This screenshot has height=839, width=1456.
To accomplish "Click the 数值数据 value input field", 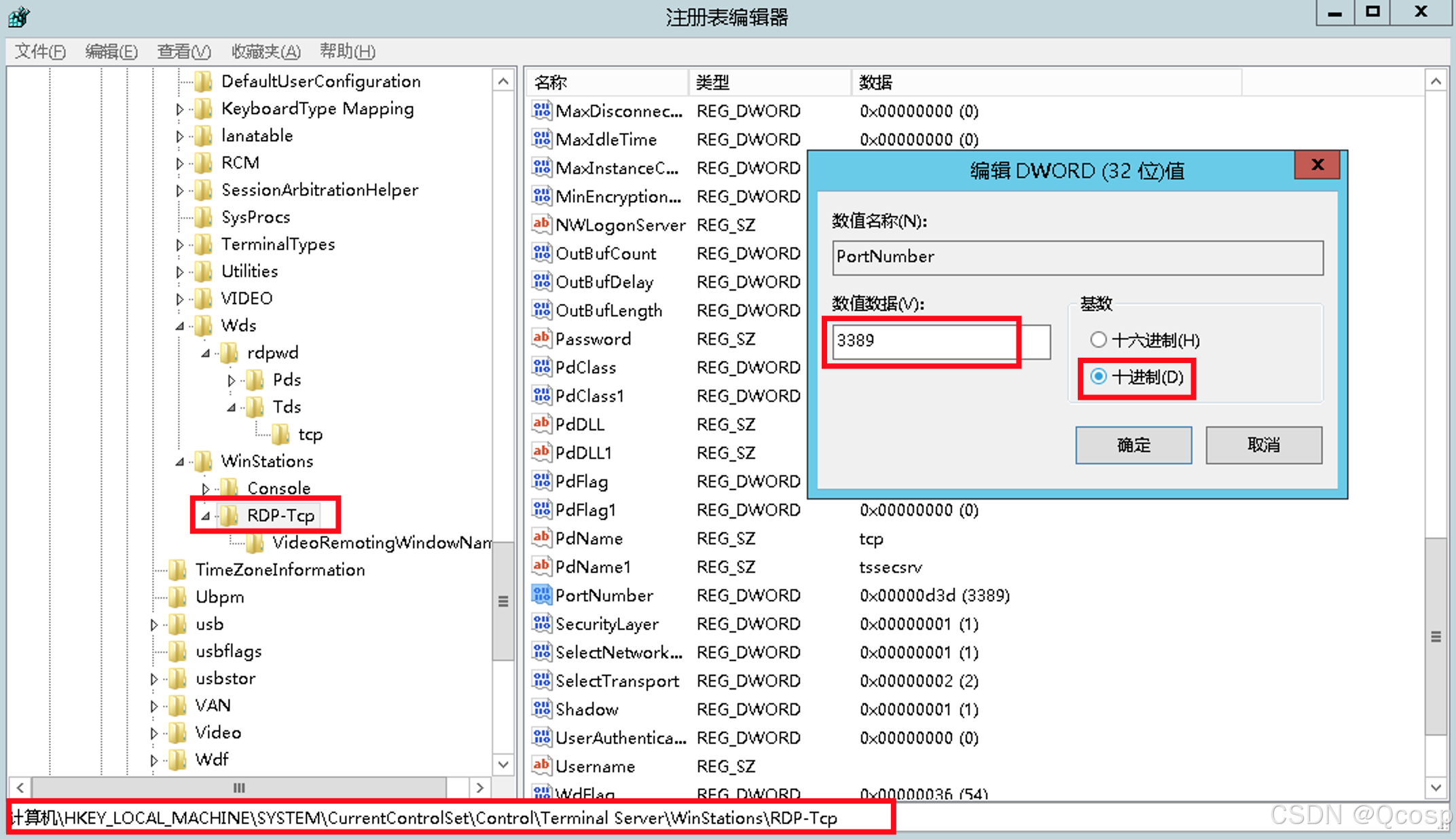I will pyautogui.click(x=941, y=341).
